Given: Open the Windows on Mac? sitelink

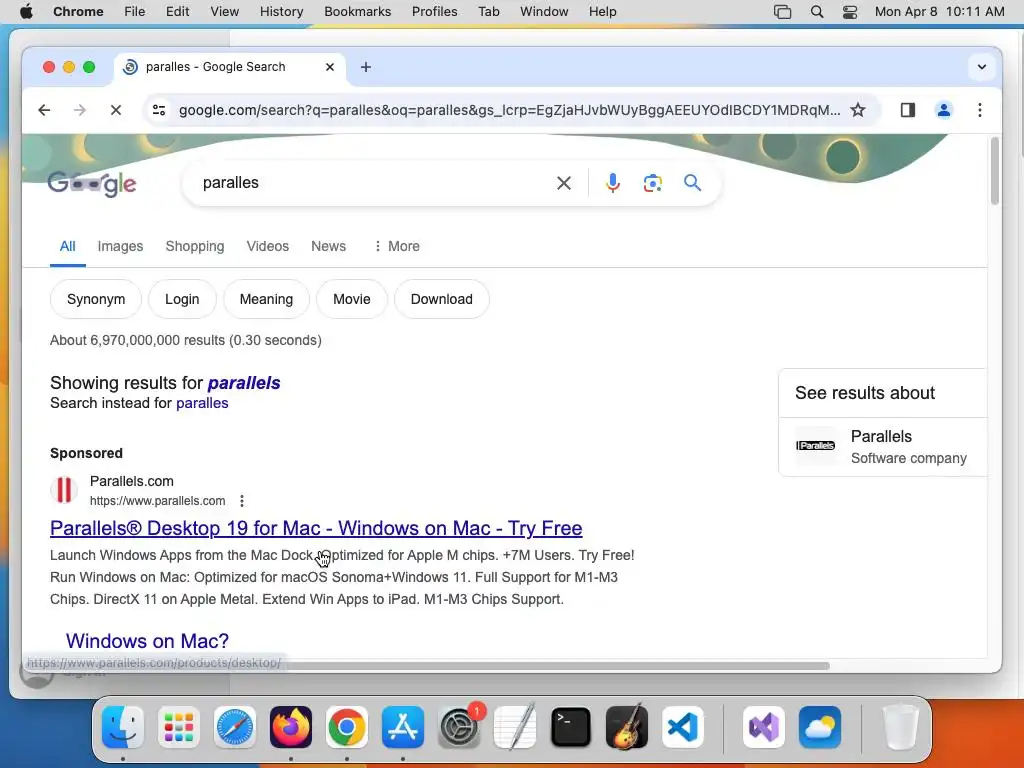Looking at the screenshot, I should [147, 641].
